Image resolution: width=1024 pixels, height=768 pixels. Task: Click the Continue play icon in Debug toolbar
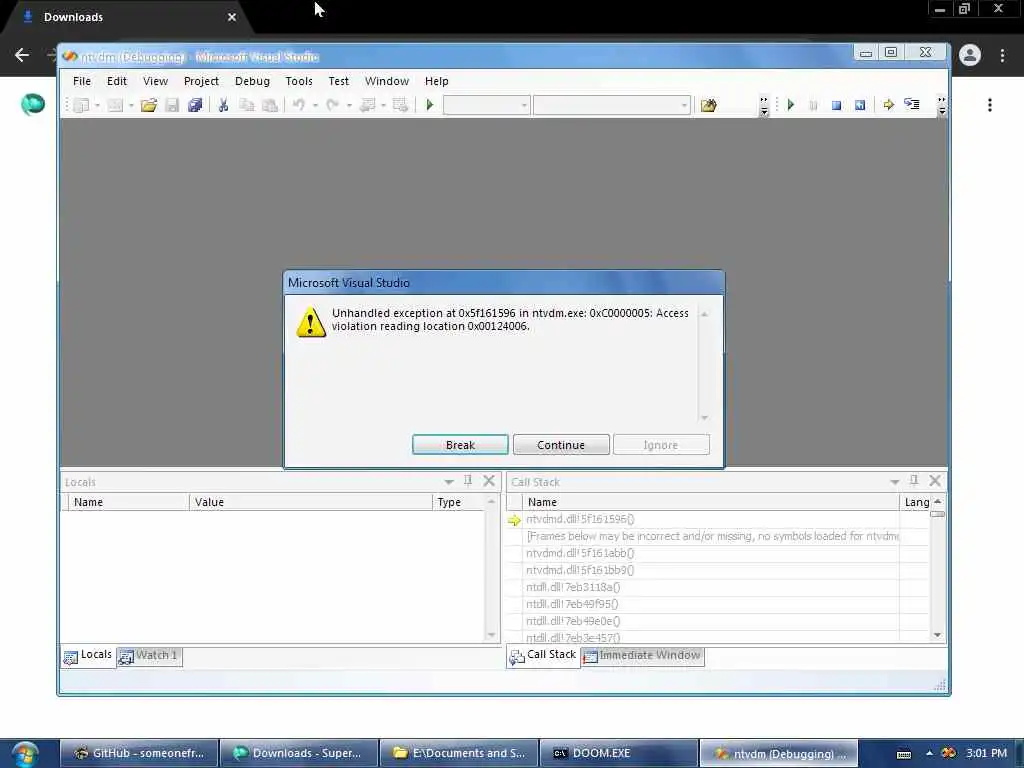[791, 104]
